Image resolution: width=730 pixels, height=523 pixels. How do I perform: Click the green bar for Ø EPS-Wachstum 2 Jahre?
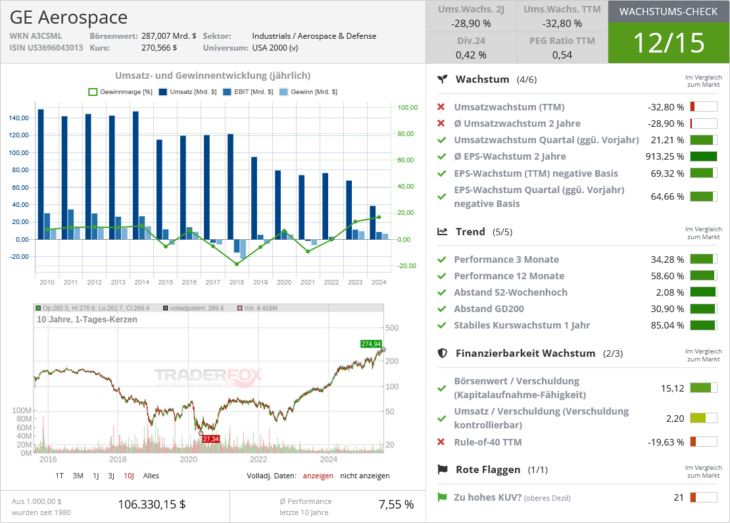click(703, 156)
